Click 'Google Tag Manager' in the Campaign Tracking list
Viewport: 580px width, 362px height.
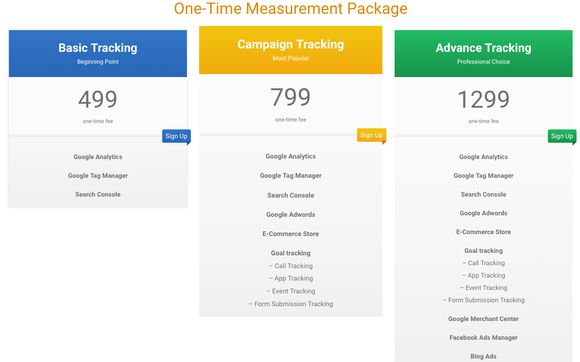tap(291, 176)
